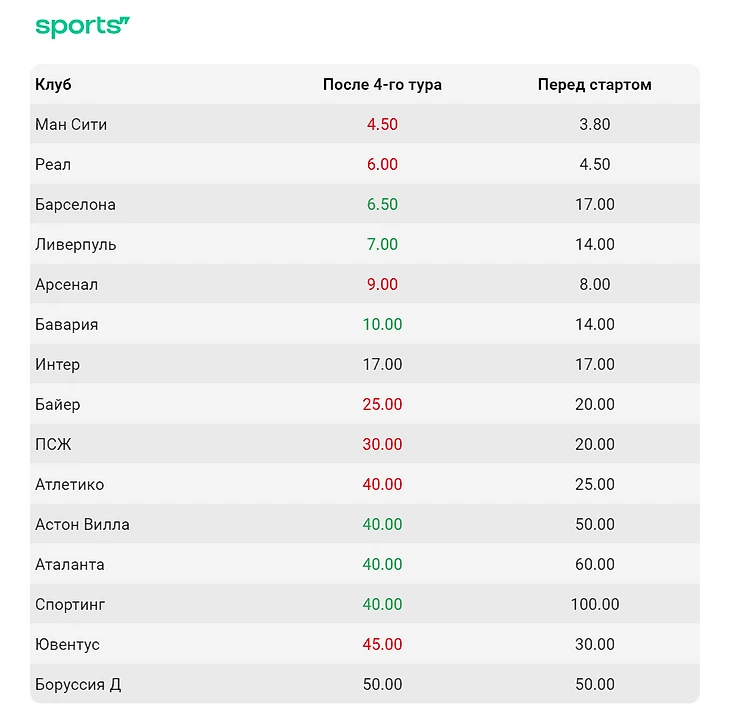Click Байер pre-start odds 20.00
The image size is (730, 718).
click(x=595, y=405)
